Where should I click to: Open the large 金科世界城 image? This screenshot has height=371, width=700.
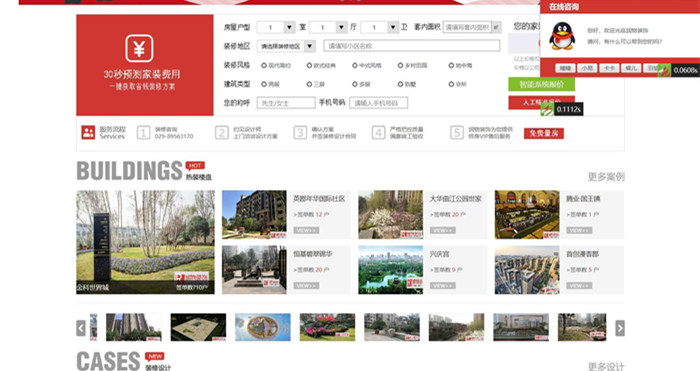pos(146,242)
